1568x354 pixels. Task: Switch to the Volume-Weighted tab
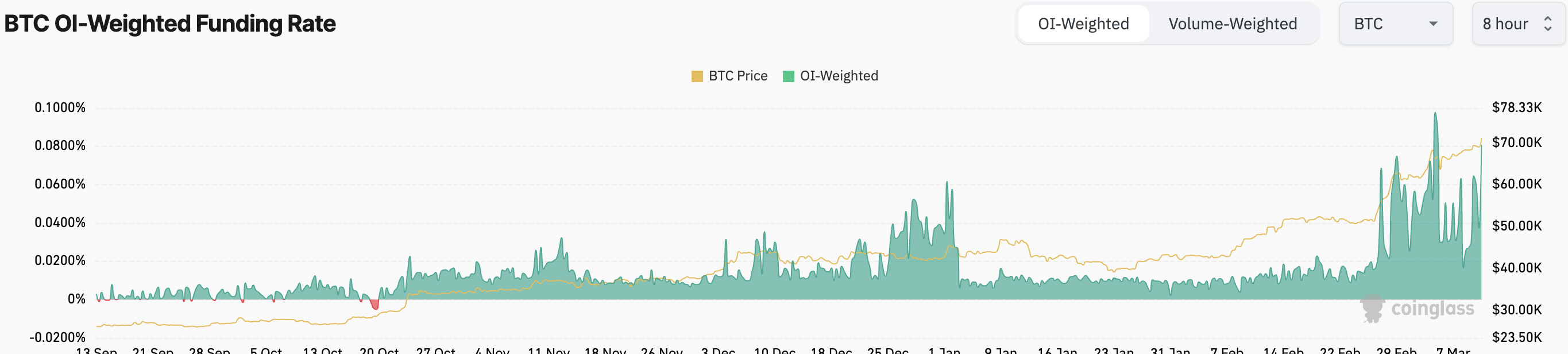[x=1232, y=24]
